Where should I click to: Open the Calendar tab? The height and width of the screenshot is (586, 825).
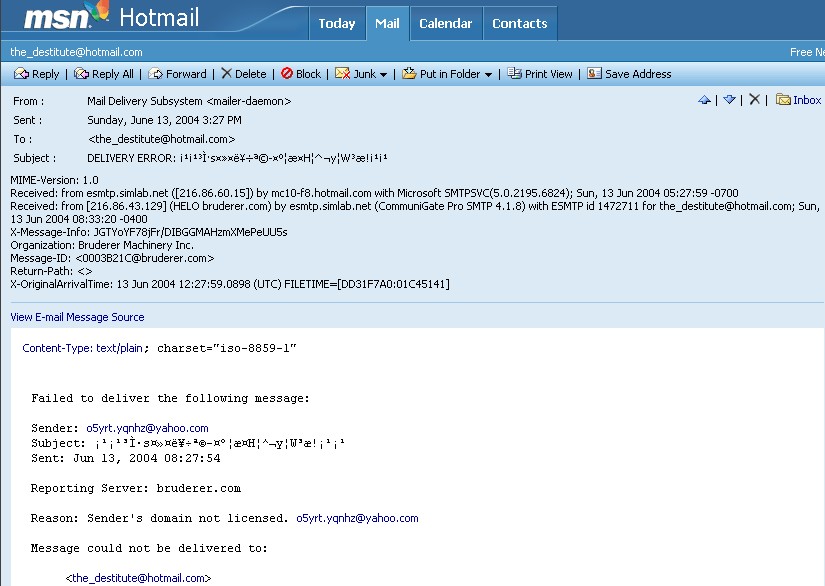[445, 23]
